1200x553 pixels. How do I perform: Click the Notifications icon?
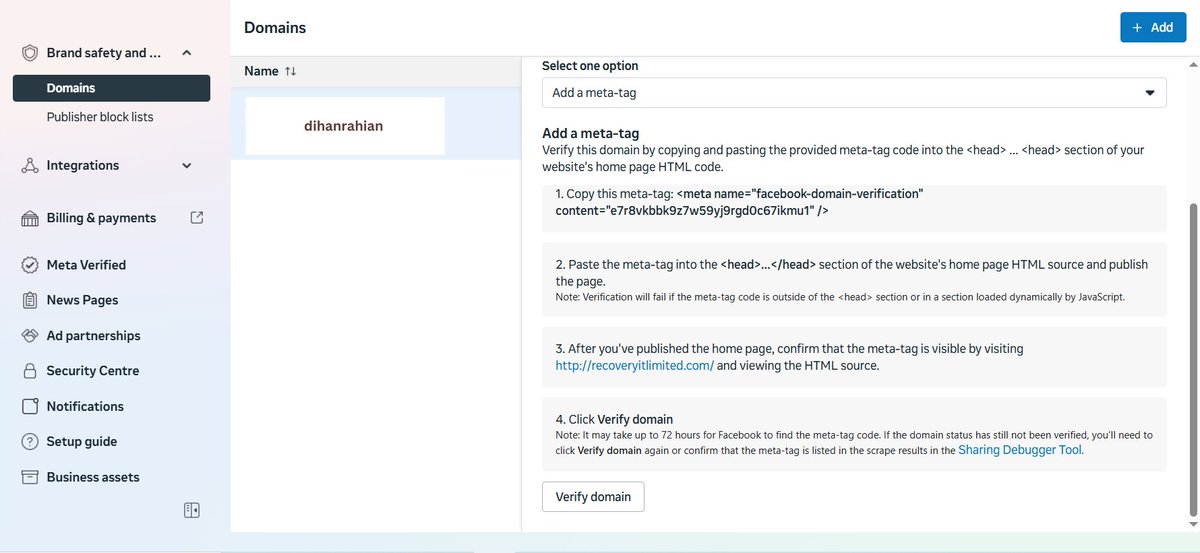[x=29, y=407]
